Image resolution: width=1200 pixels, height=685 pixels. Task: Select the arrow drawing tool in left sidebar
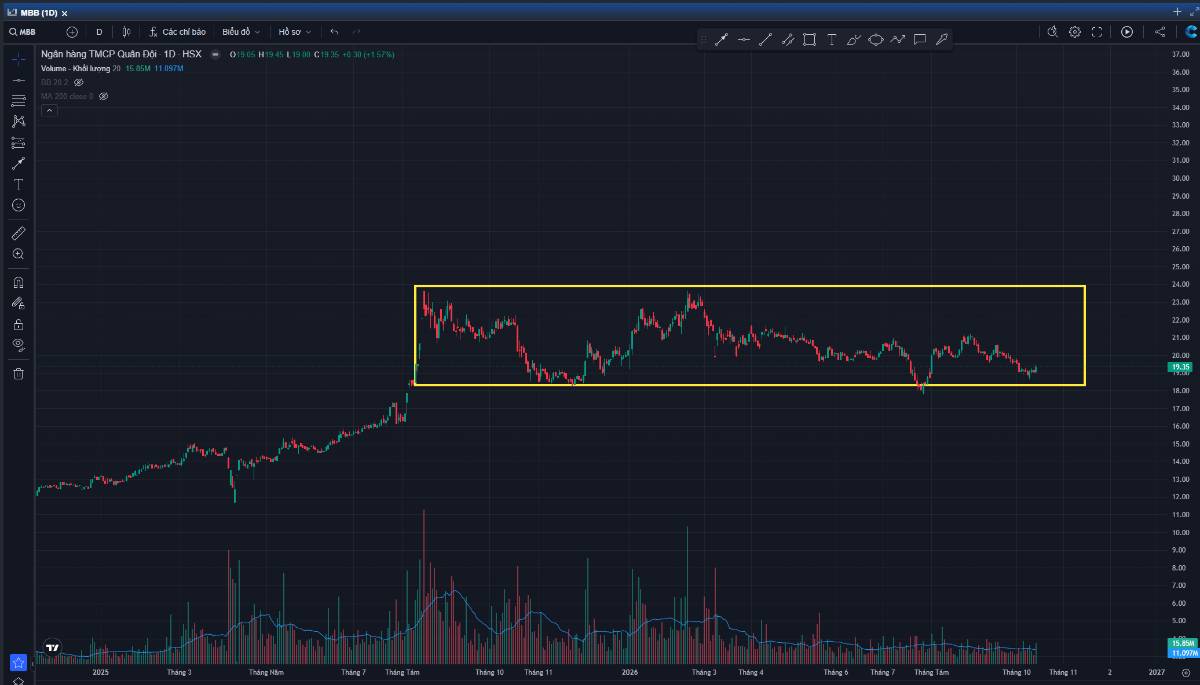(x=18, y=163)
